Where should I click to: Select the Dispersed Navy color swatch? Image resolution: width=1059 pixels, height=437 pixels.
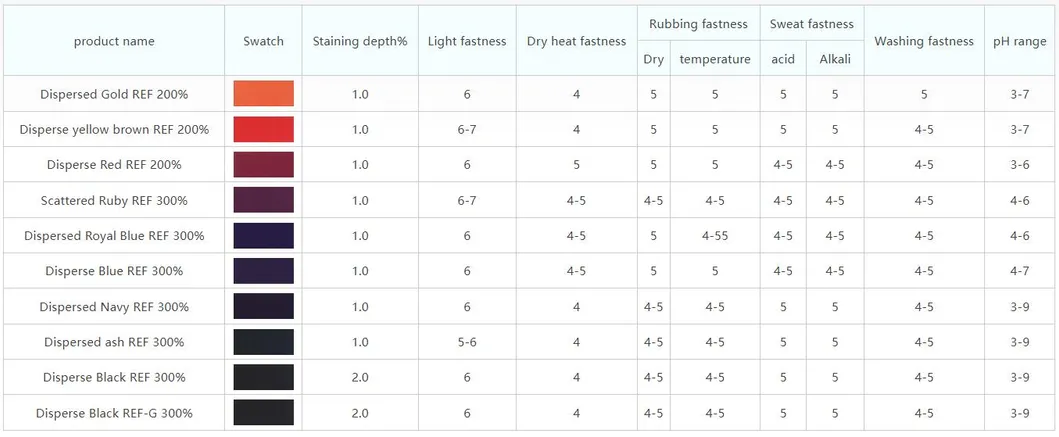point(263,306)
